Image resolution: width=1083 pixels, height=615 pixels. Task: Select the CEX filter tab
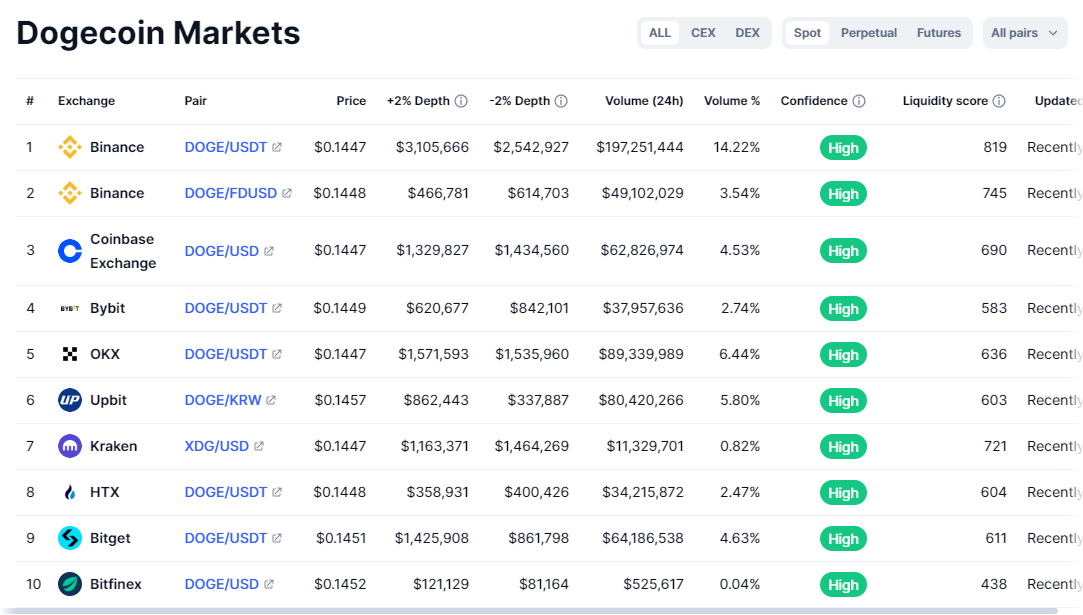point(703,33)
